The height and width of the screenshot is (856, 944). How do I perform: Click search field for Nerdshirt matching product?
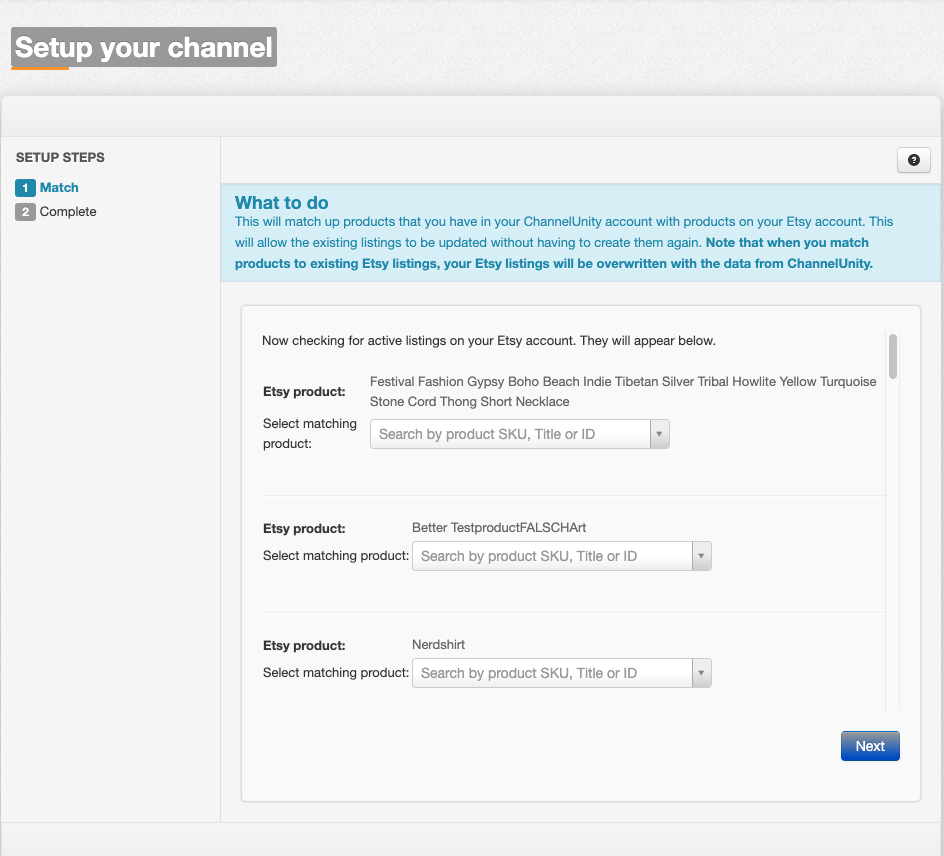point(553,673)
